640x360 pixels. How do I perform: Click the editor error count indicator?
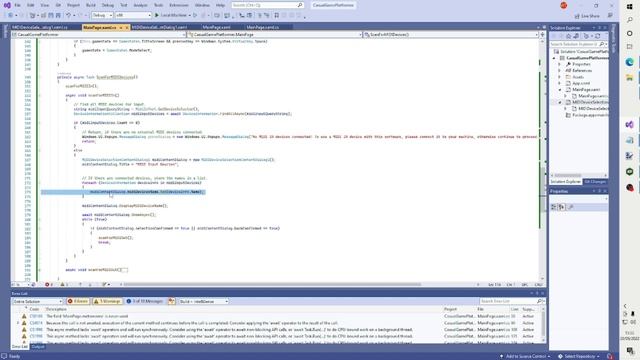(49, 284)
